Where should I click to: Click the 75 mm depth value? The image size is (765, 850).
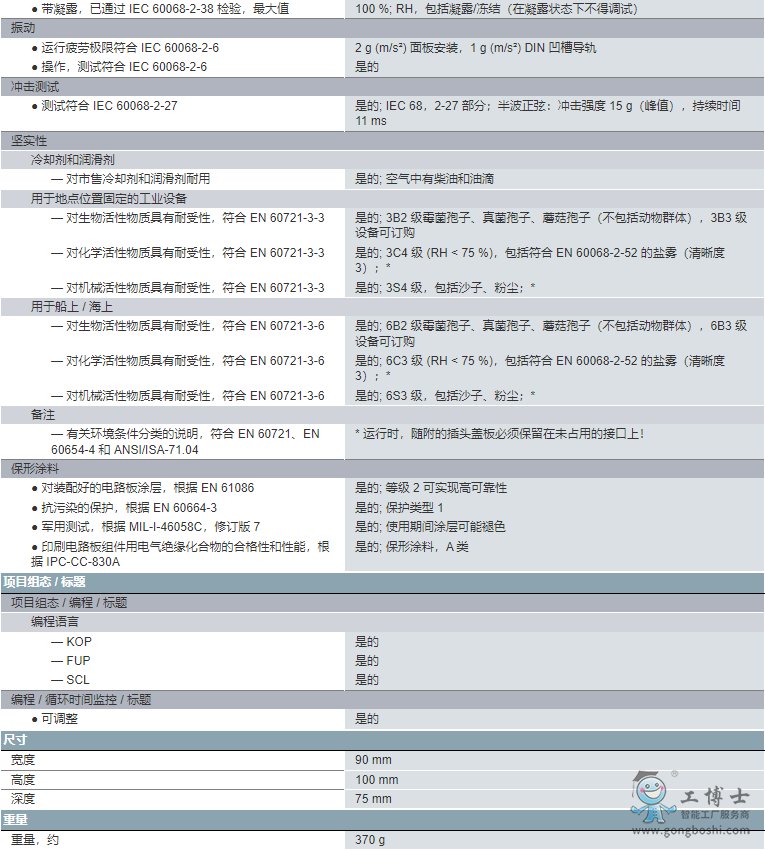tap(373, 799)
